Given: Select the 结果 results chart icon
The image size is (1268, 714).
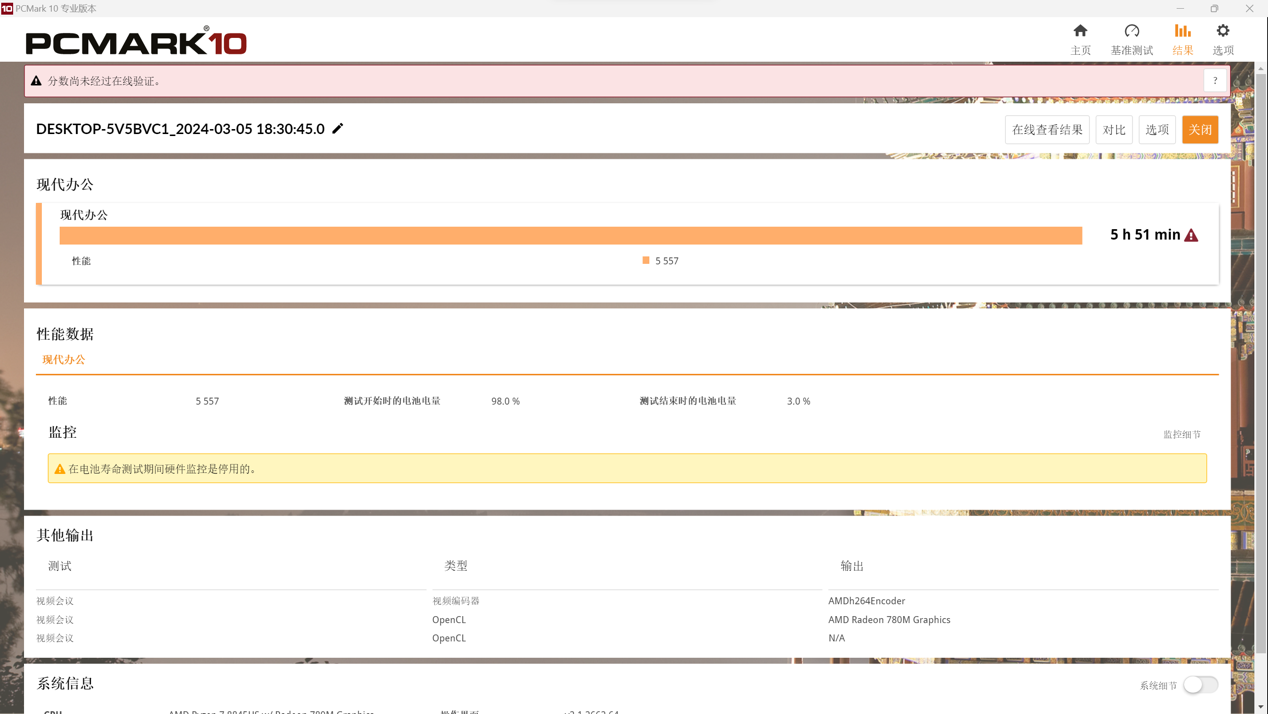Looking at the screenshot, I should (x=1183, y=31).
